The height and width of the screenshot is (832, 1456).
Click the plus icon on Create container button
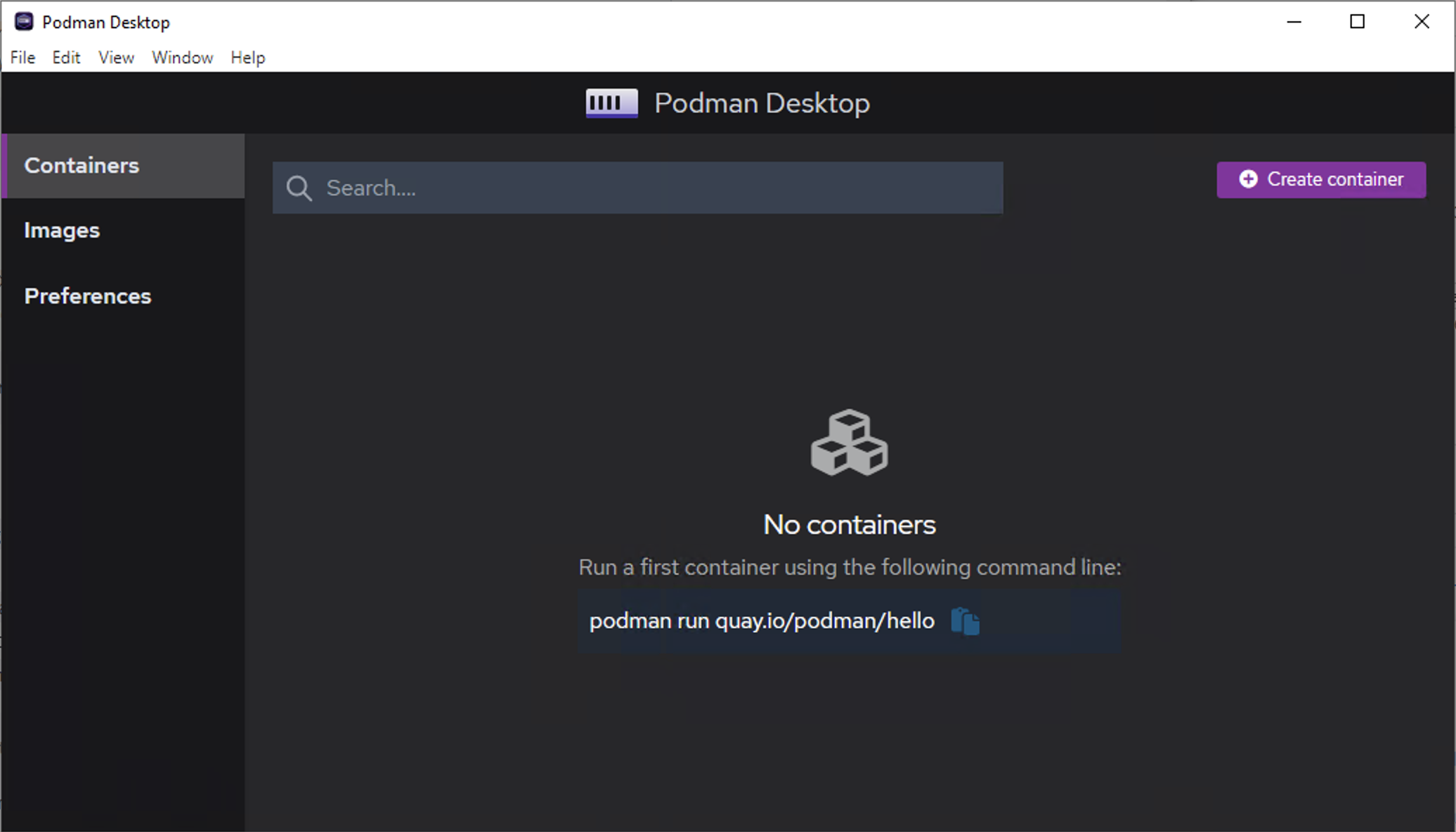coord(1247,179)
